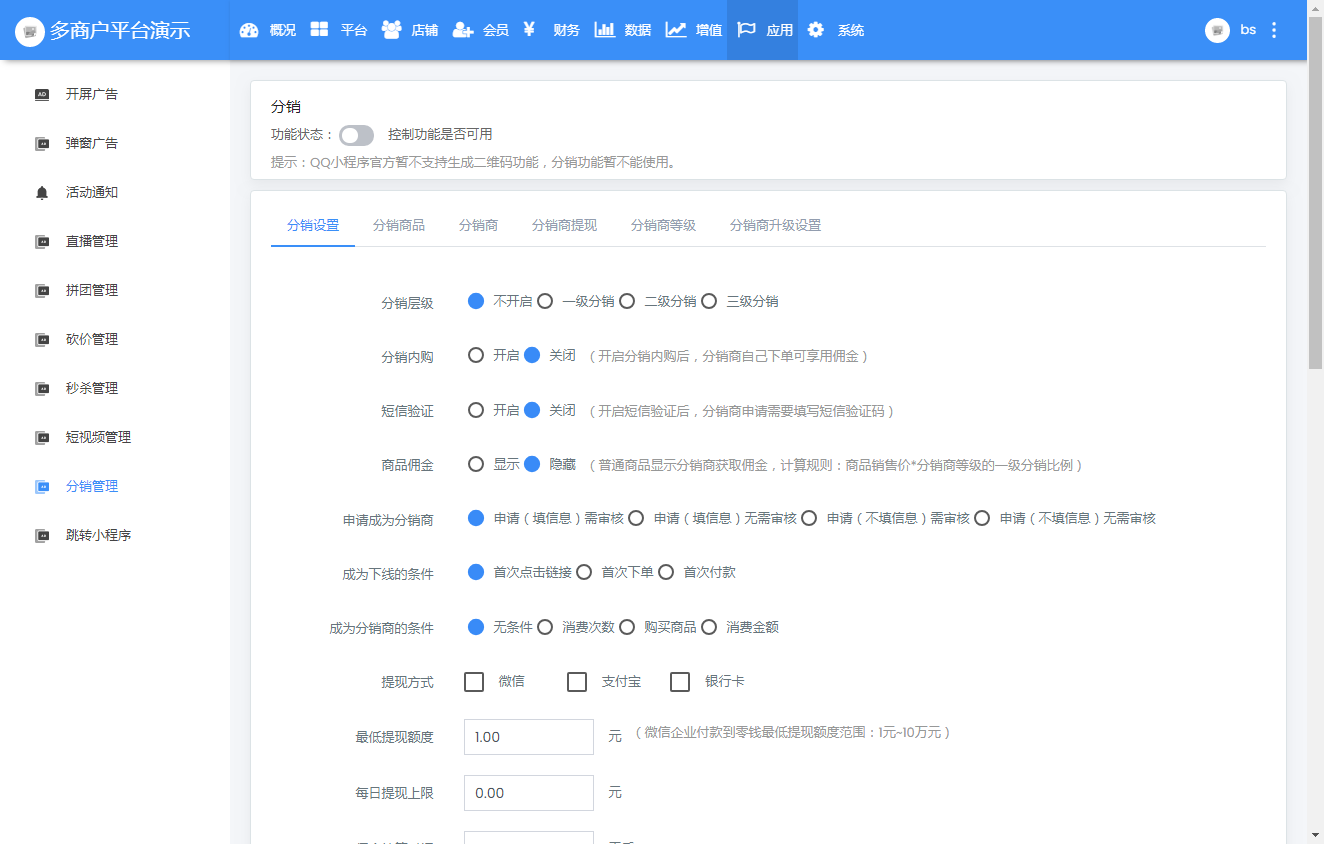Click the 系统 gear icon

click(x=816, y=30)
